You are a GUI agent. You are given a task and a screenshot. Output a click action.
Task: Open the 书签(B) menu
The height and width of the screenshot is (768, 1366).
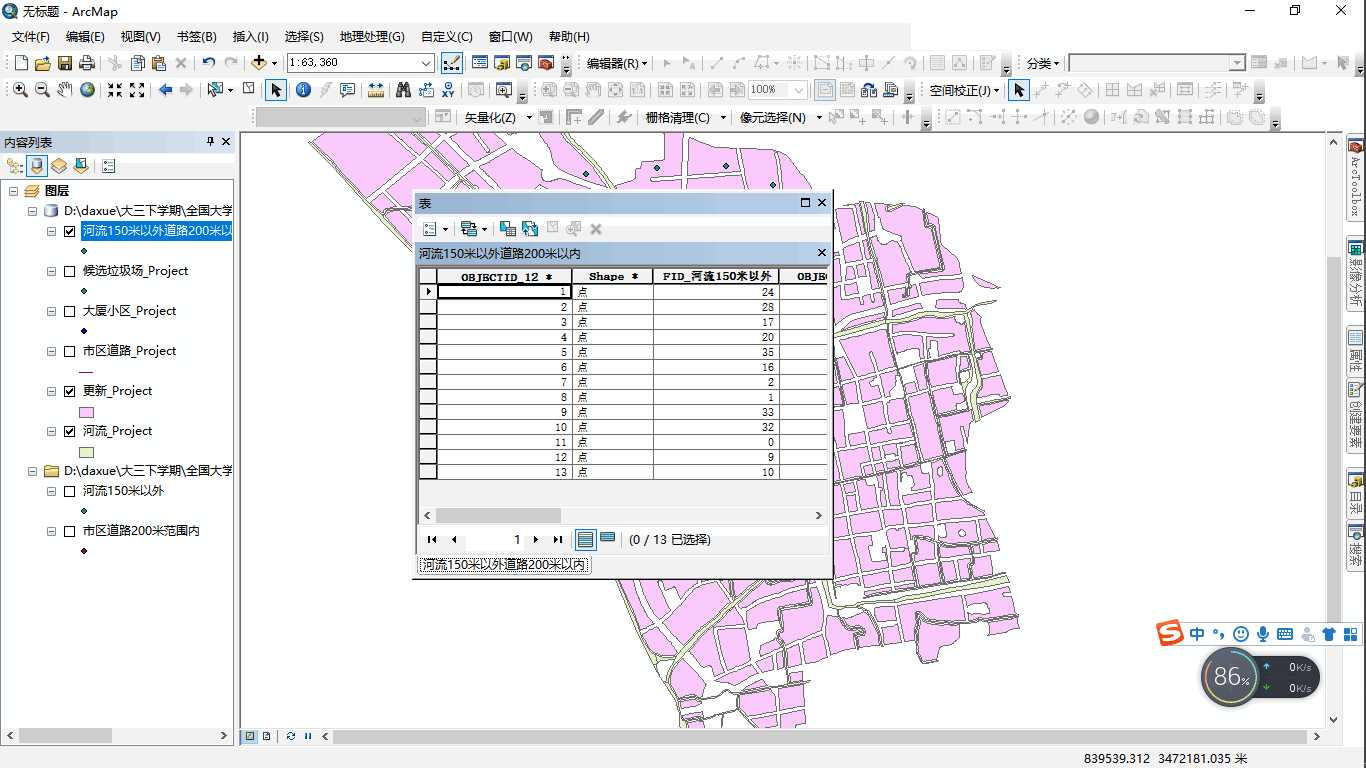click(x=196, y=36)
